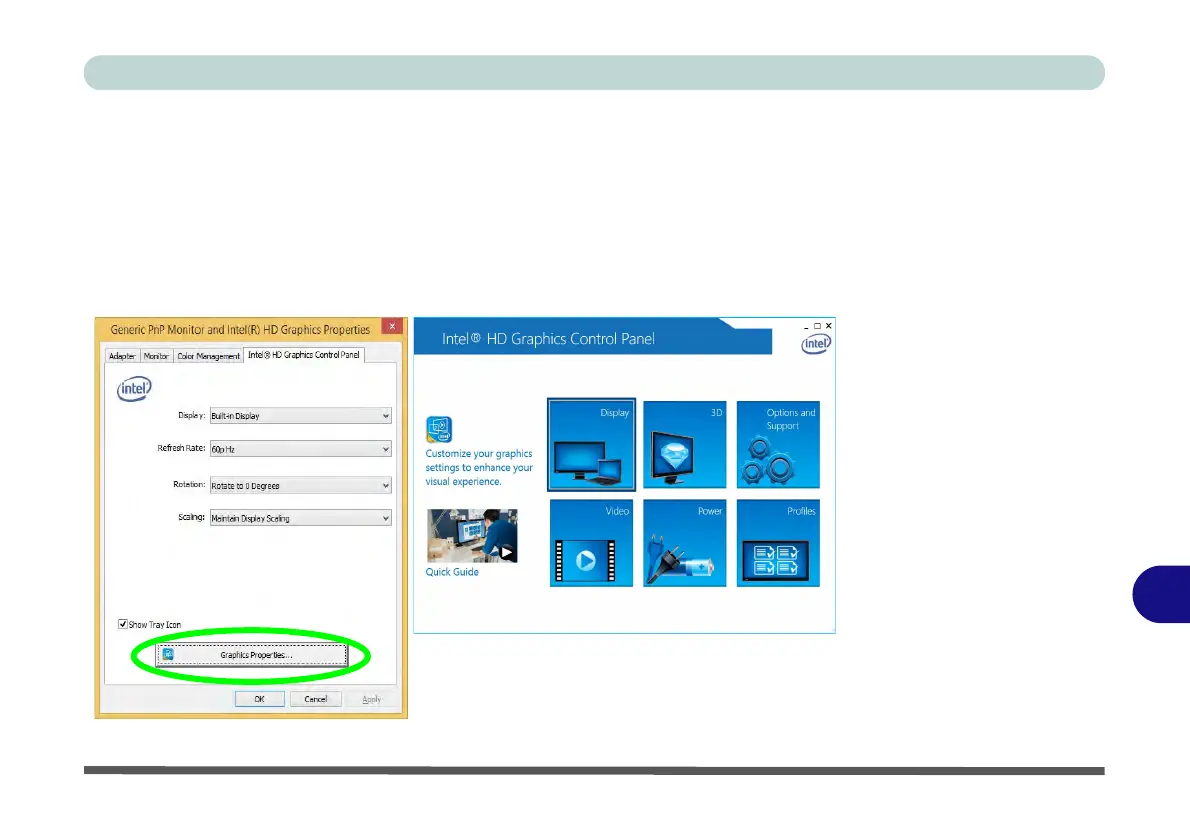Click the Intel HD Graphics Control Panel title
The width and height of the screenshot is (1190, 838).
pyautogui.click(x=548, y=339)
